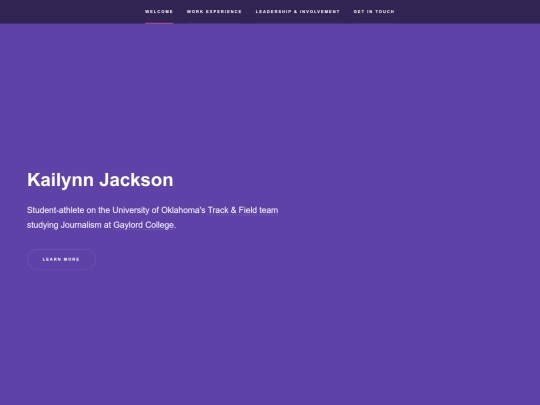540x405 pixels.
Task: Go to Work Experience section
Action: pyautogui.click(x=214, y=12)
